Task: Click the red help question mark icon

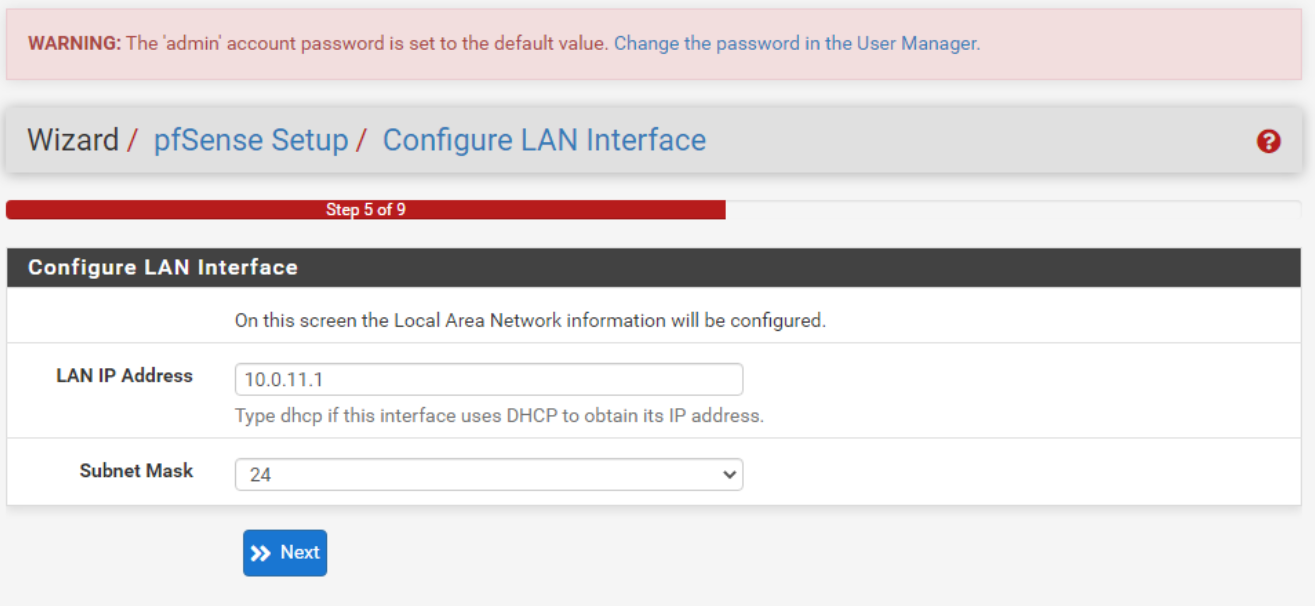Action: [x=1268, y=142]
